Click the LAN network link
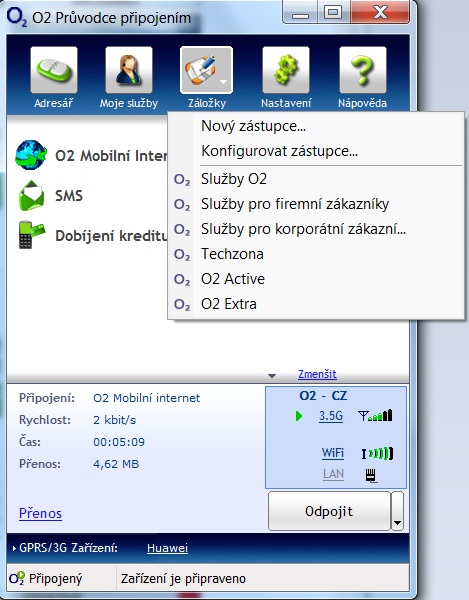The height and width of the screenshot is (600, 469). (333, 474)
